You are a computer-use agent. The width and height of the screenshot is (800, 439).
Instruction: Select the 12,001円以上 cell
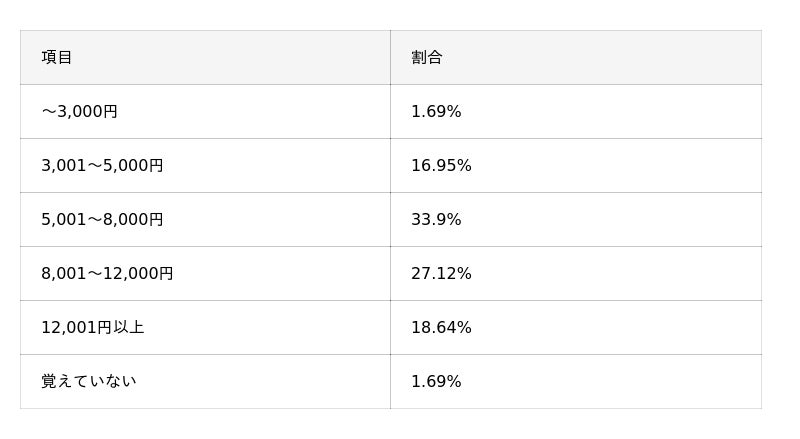click(x=93, y=328)
